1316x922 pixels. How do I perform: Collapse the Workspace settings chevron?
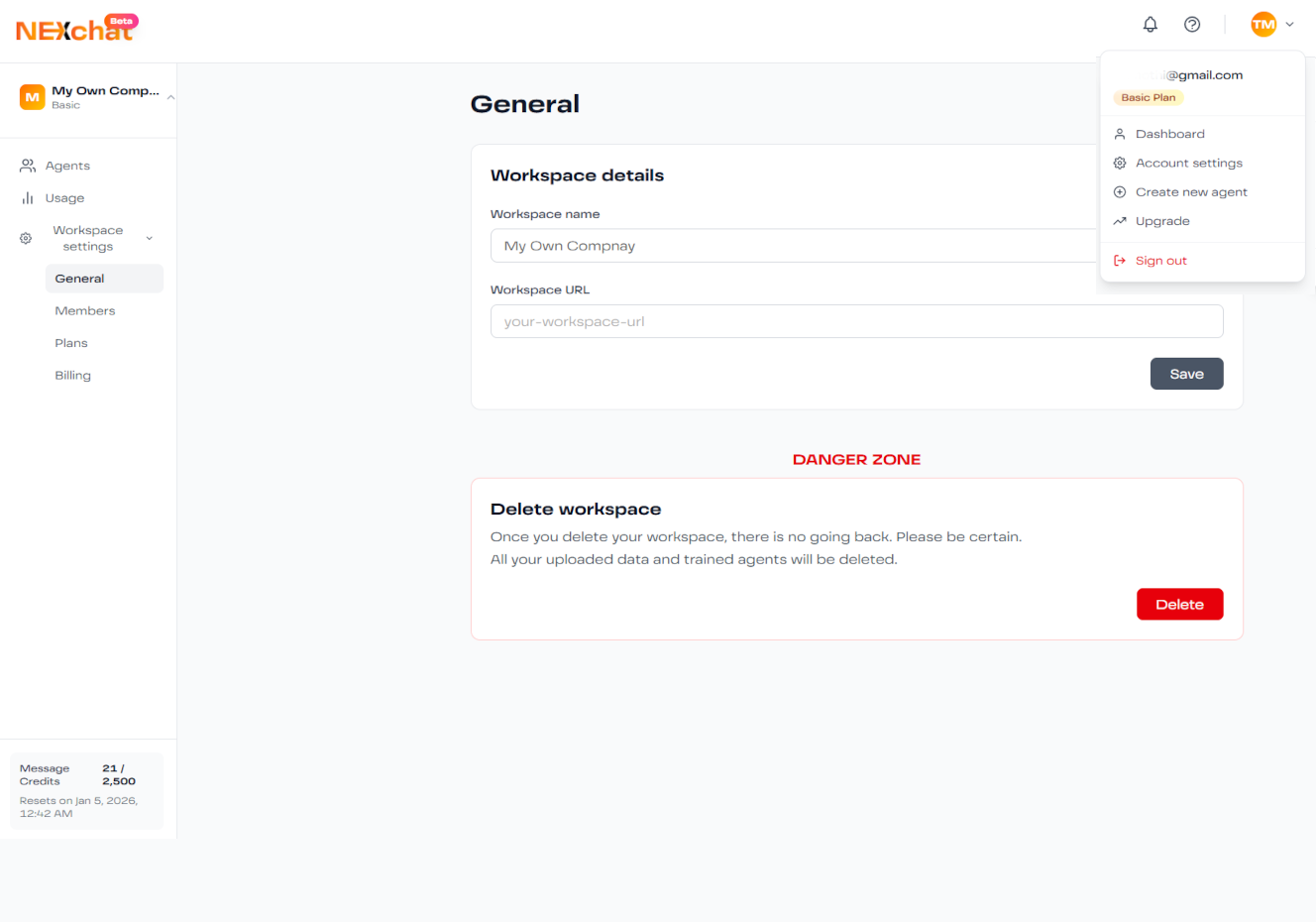point(150,239)
